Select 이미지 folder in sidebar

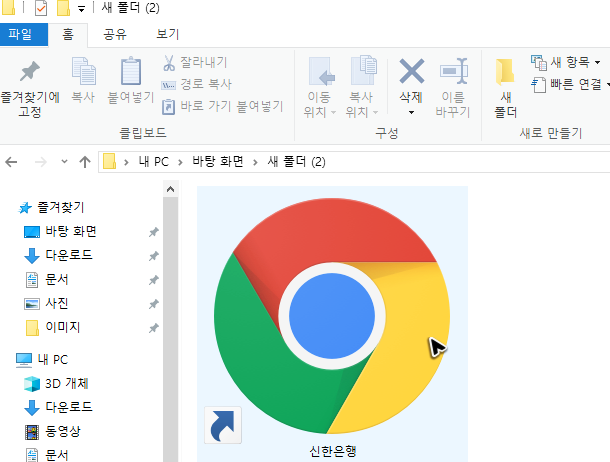tap(62, 327)
